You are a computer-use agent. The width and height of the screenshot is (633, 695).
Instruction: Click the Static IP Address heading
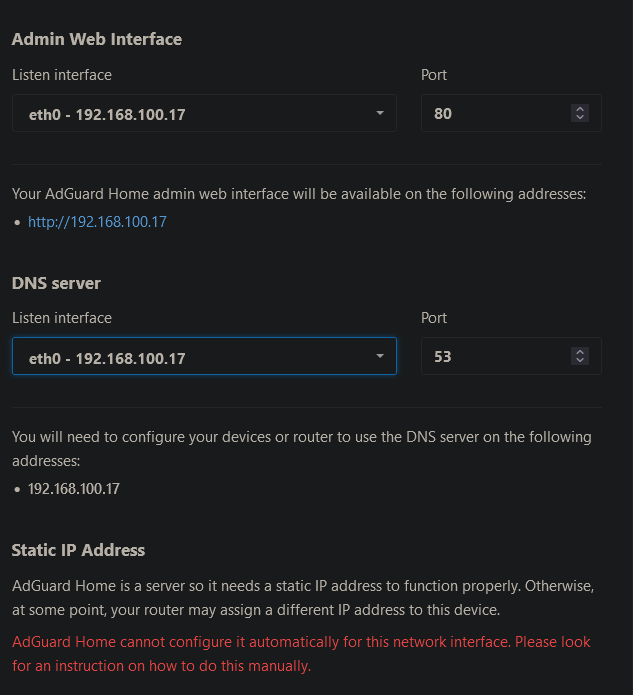click(78, 550)
